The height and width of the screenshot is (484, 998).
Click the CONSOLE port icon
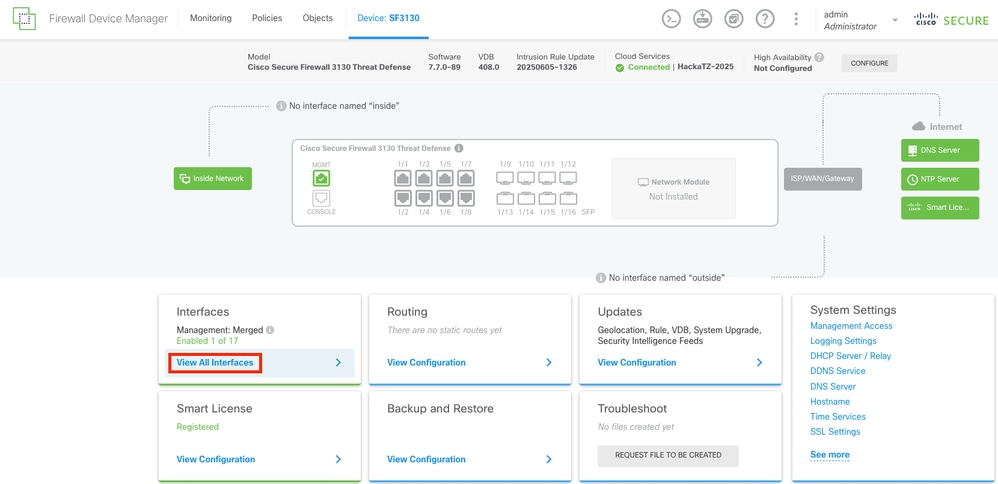coord(321,198)
